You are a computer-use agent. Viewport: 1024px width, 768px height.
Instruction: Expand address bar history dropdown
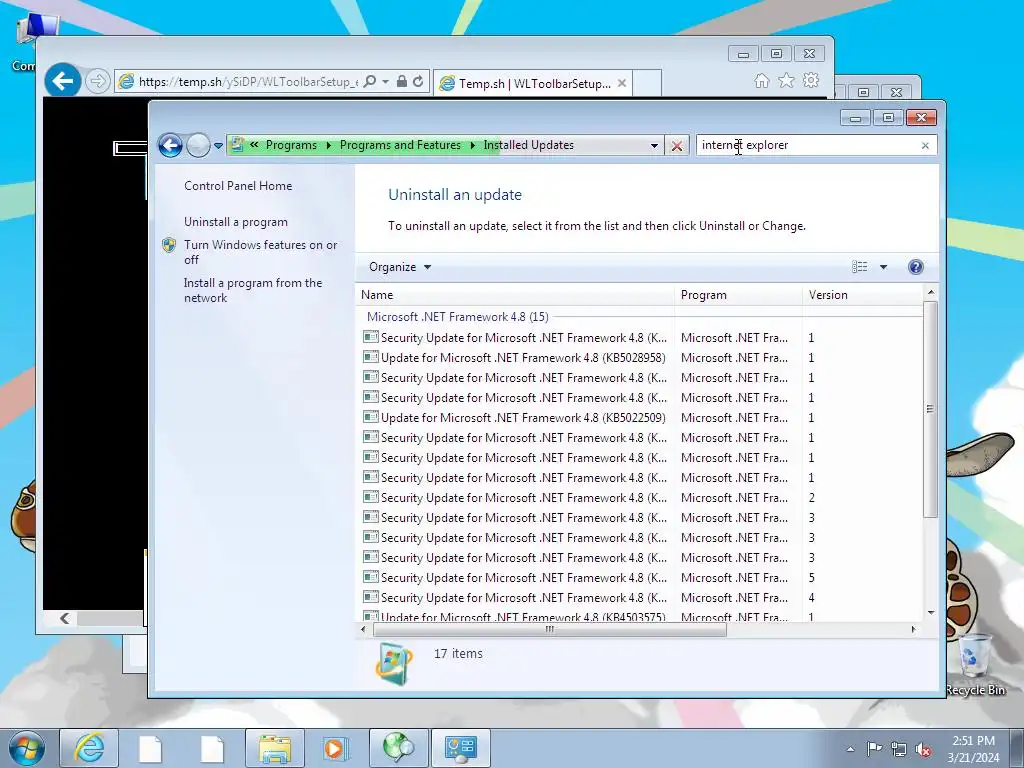(654, 146)
